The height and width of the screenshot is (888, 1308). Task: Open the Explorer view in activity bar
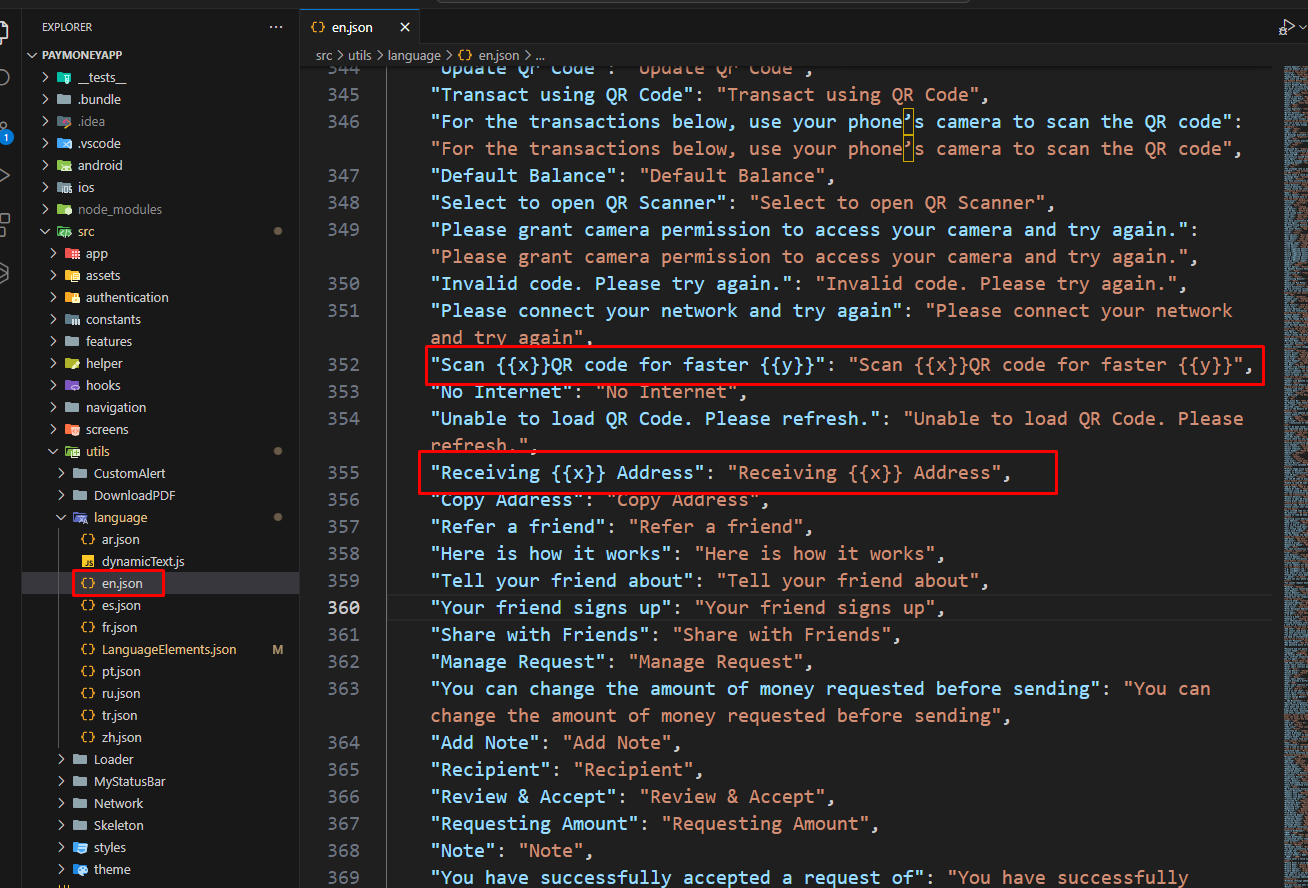[x=6, y=29]
